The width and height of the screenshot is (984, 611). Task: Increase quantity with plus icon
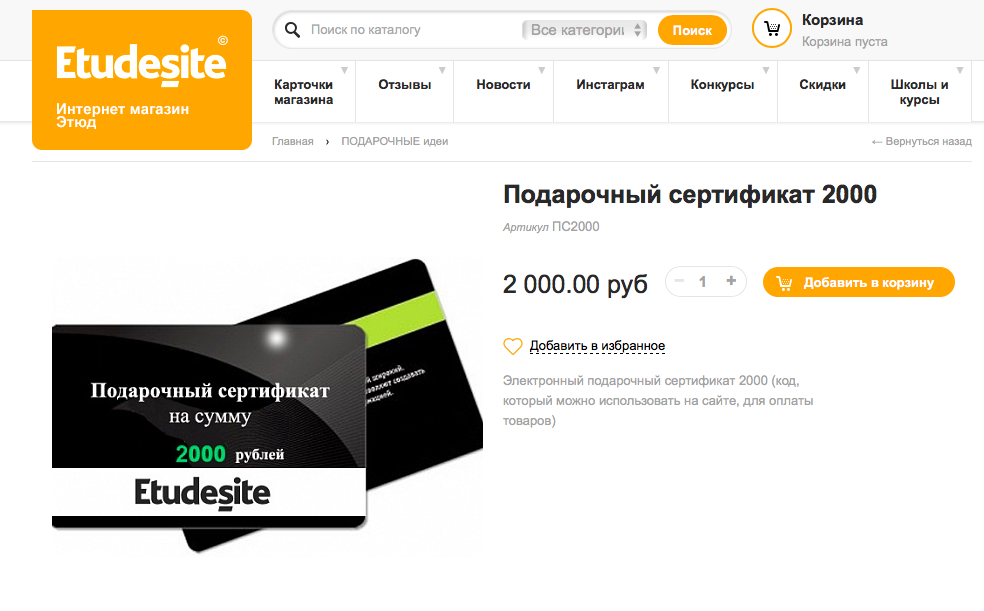pyautogui.click(x=731, y=281)
